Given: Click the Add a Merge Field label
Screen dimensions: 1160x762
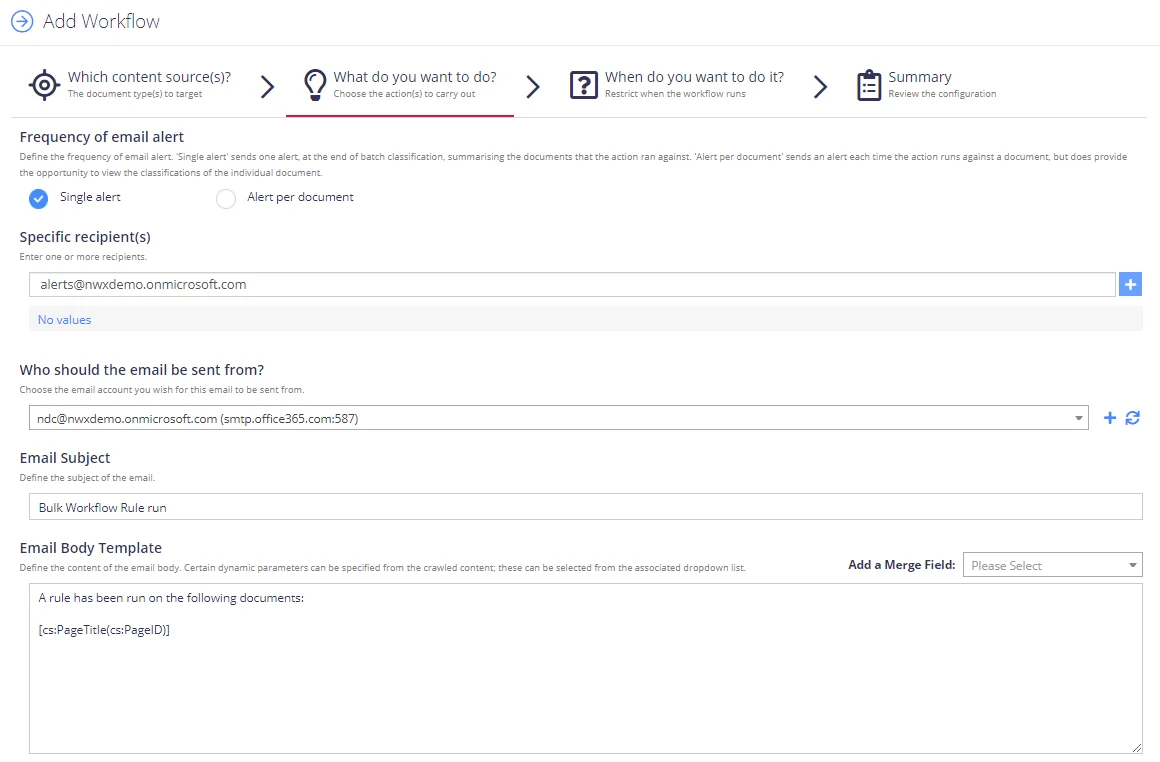Looking at the screenshot, I should 901,564.
